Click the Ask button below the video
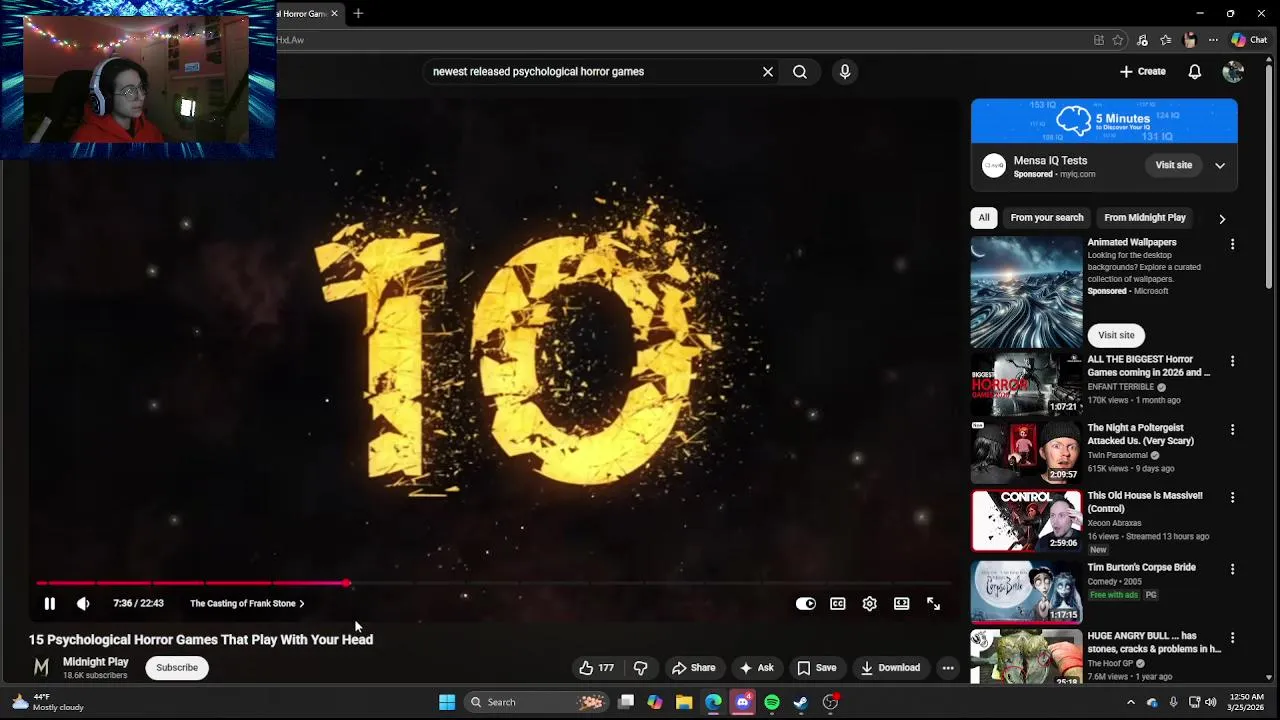 pyautogui.click(x=756, y=668)
